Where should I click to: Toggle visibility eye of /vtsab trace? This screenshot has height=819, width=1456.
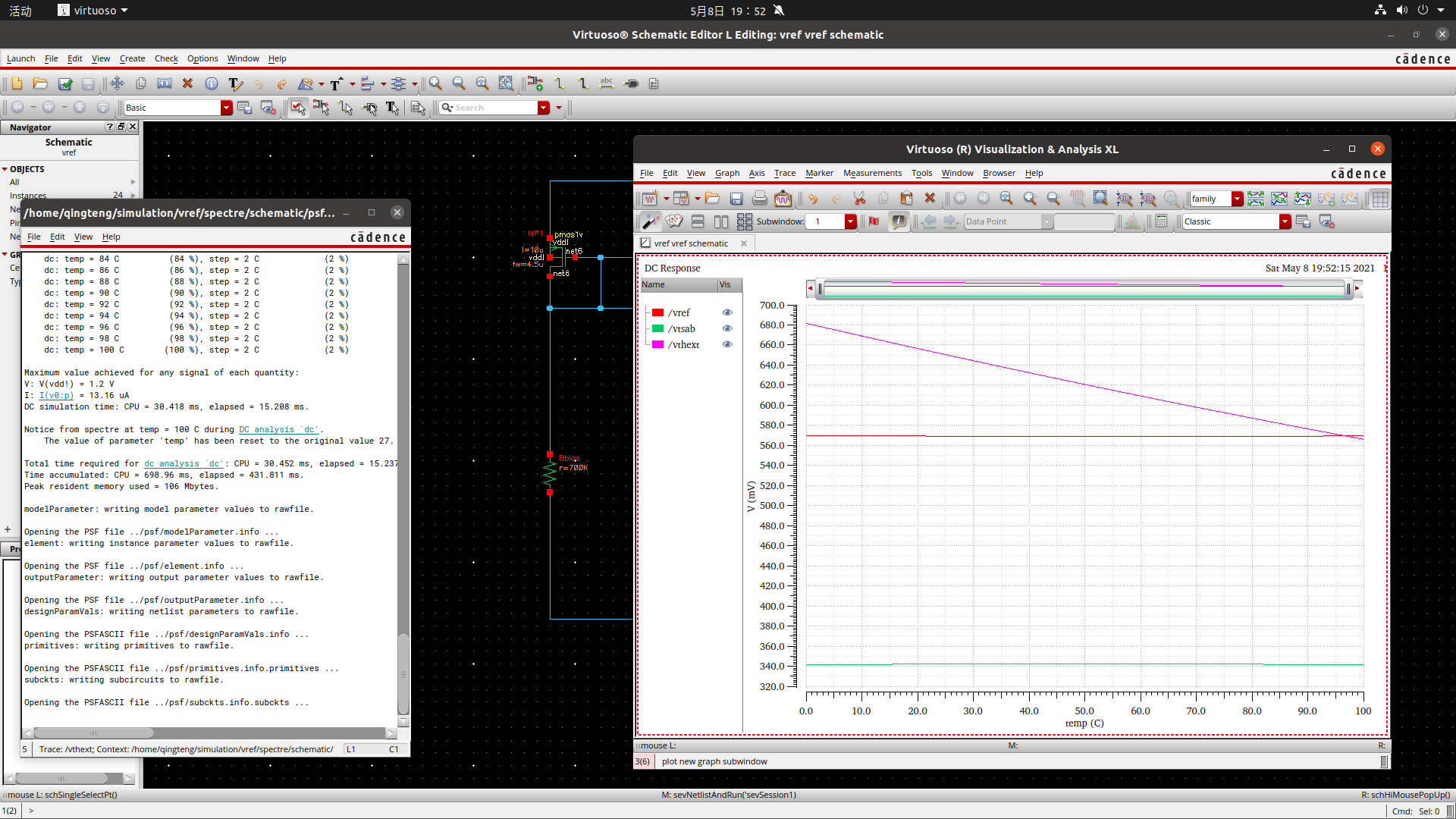click(727, 328)
